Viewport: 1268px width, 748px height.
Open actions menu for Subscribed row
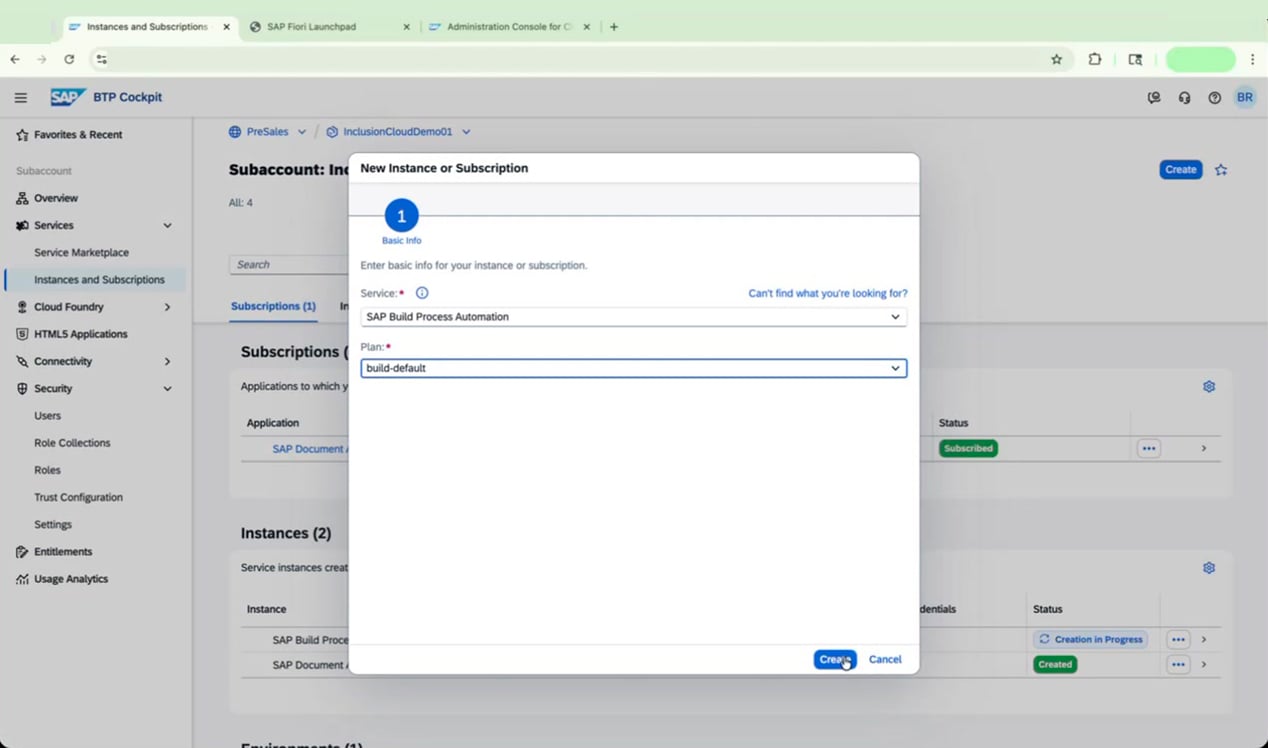pos(1149,448)
